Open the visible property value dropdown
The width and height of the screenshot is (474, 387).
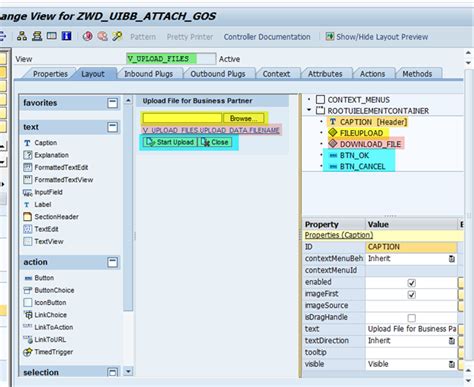pyautogui.click(x=452, y=364)
